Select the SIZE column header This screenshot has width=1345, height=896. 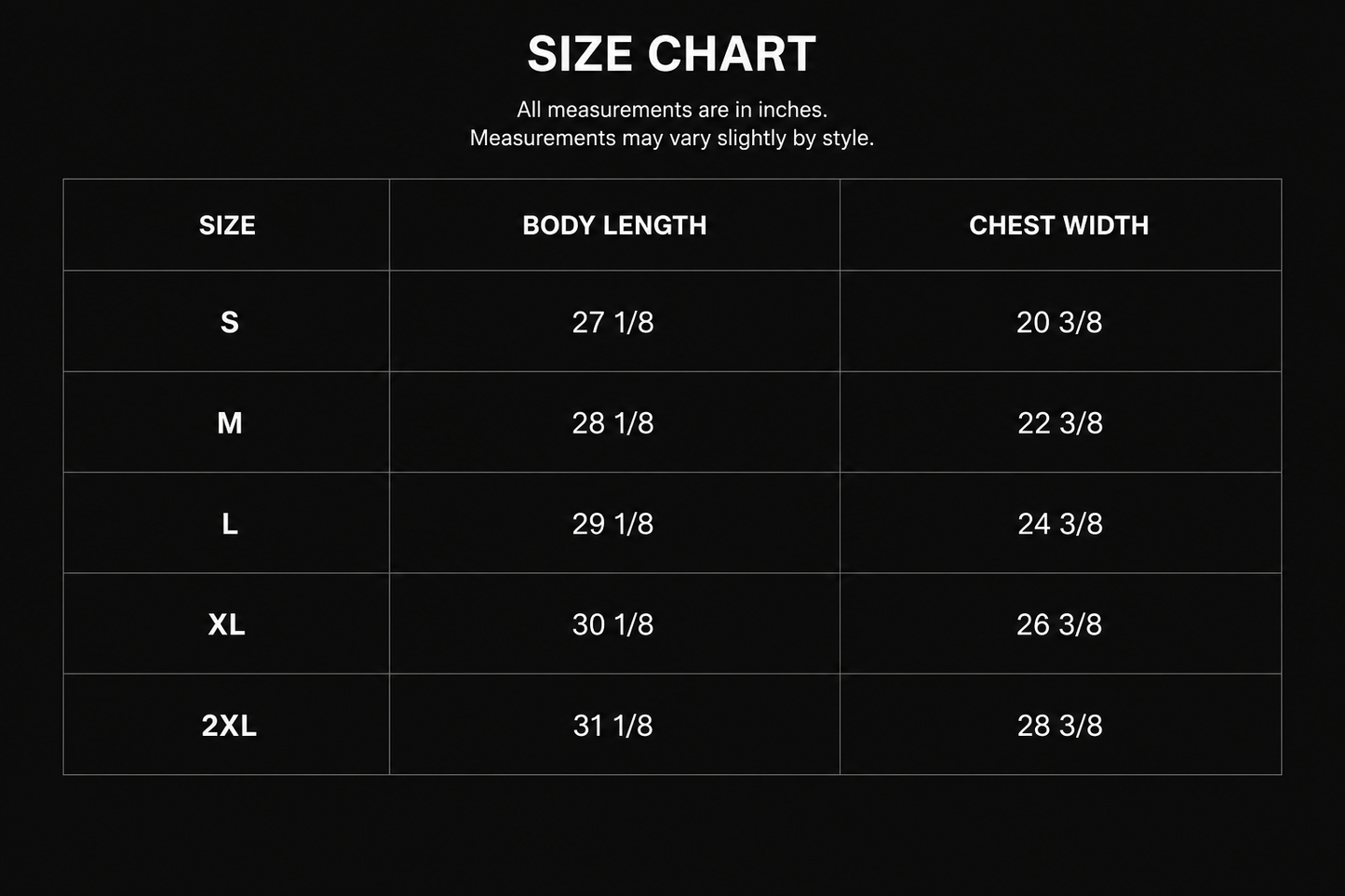point(227,225)
